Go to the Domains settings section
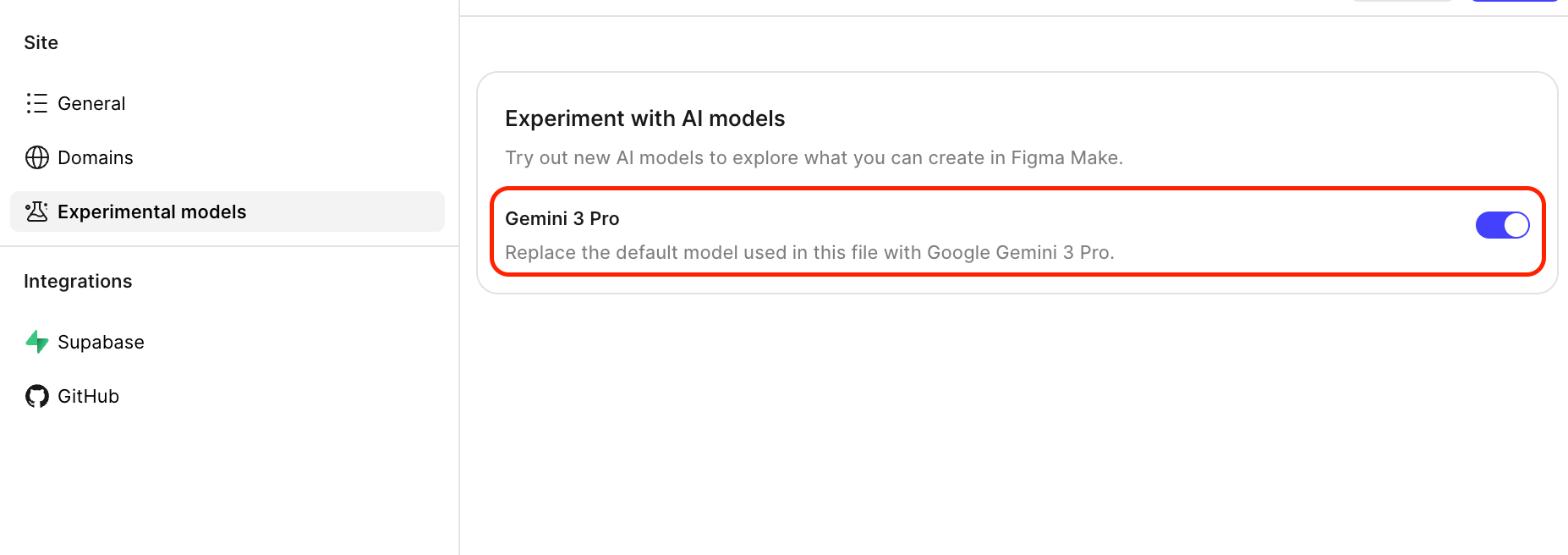1568x555 pixels. (x=96, y=157)
